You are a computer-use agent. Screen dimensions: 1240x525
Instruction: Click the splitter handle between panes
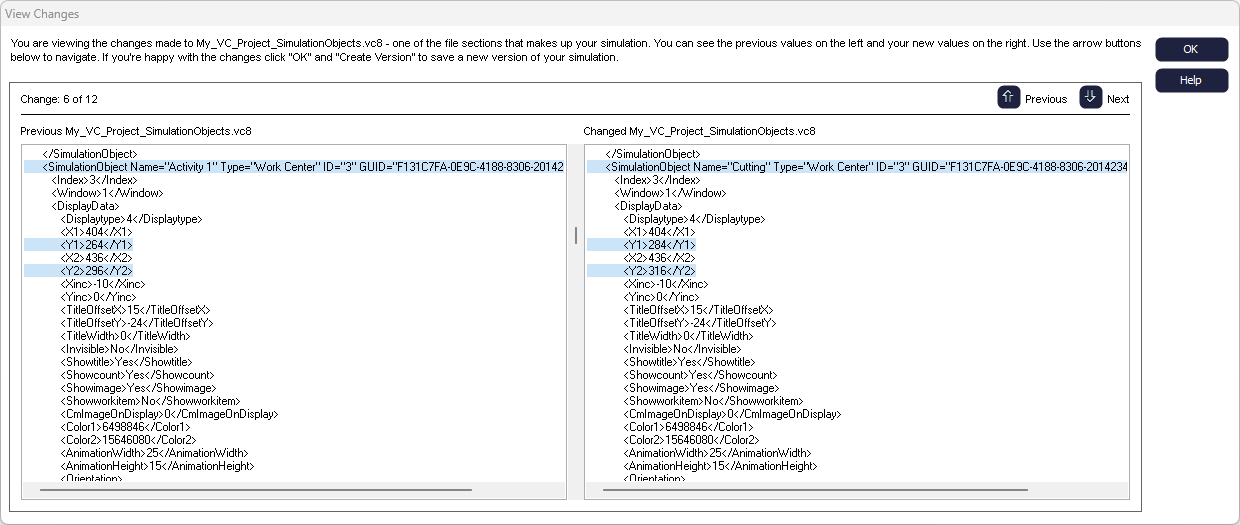click(575, 235)
